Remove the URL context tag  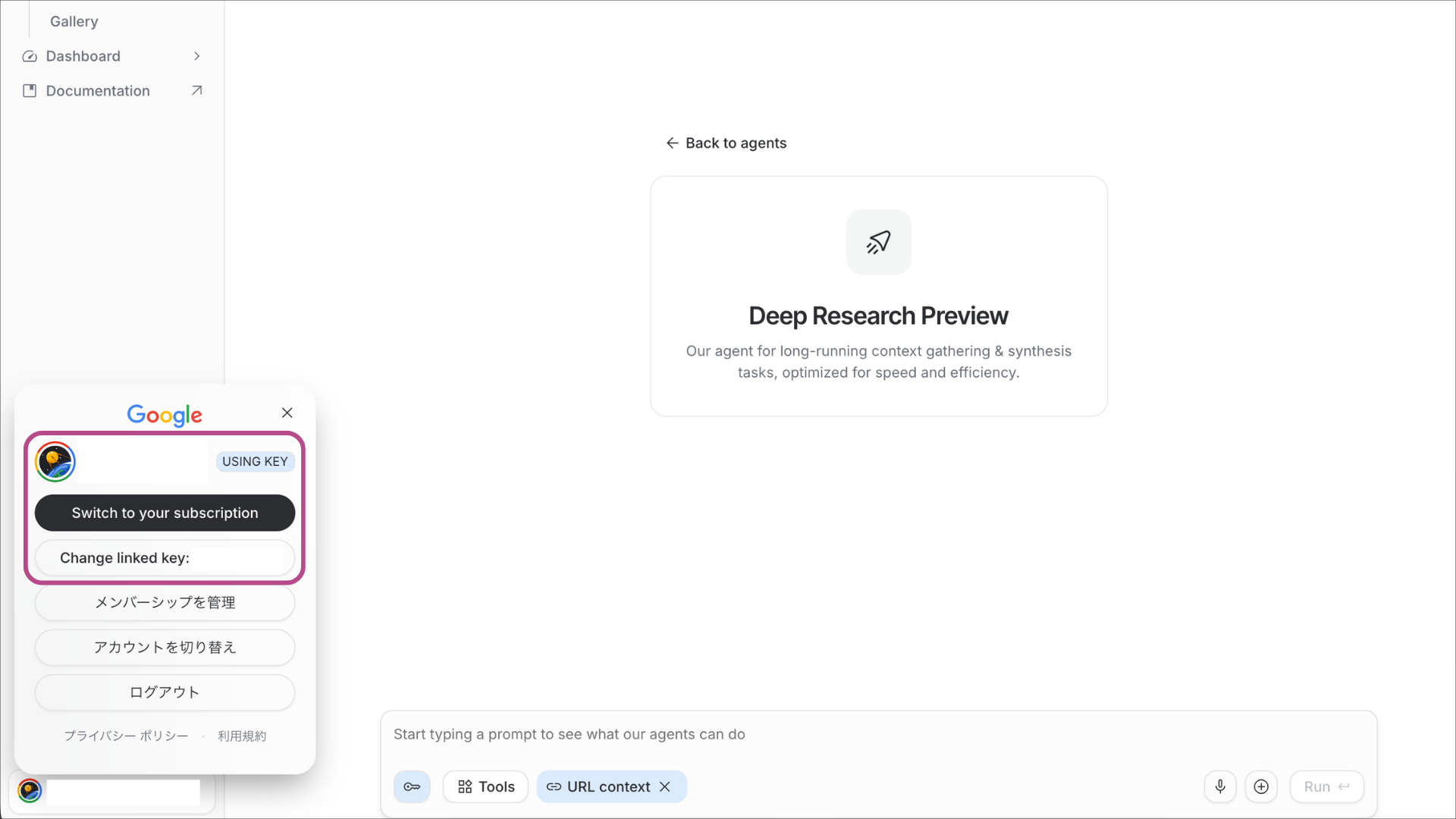click(x=665, y=786)
